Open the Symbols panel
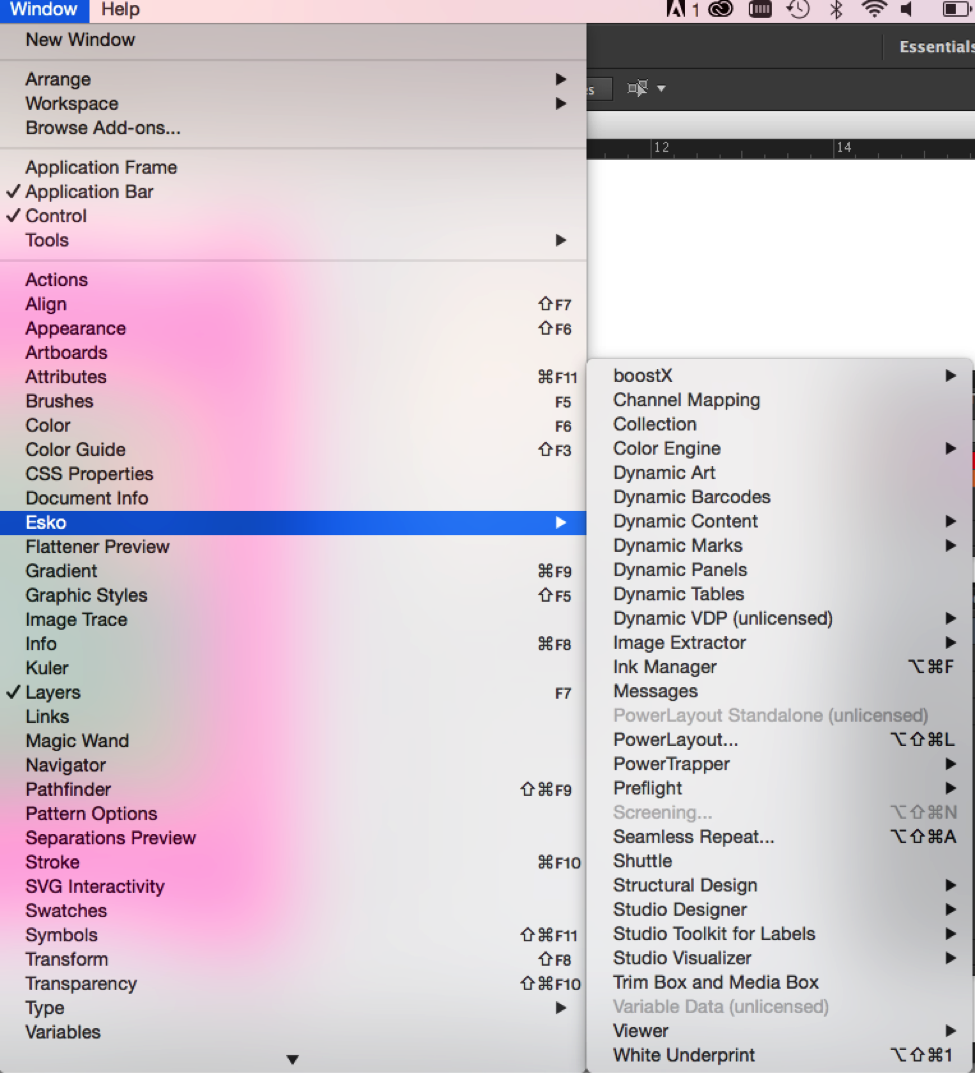 click(293, 935)
